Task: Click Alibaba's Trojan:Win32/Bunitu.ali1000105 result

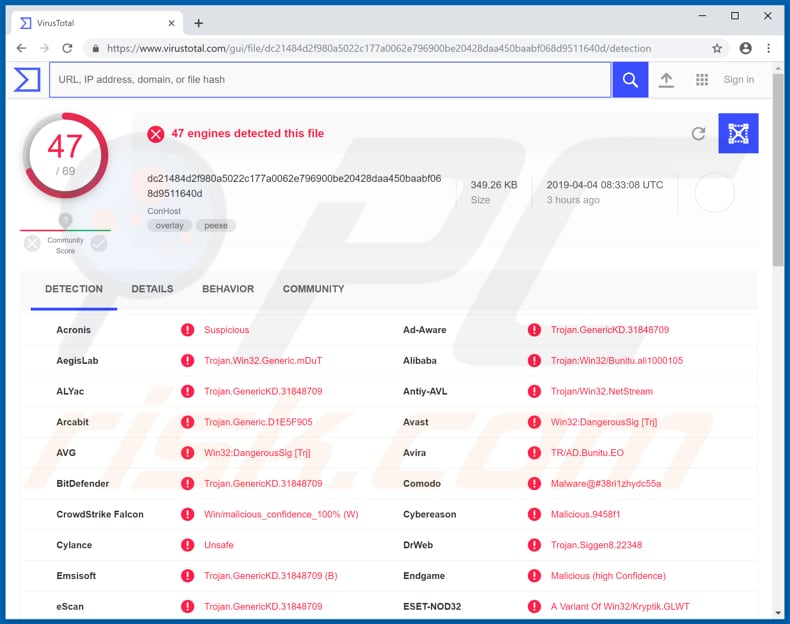Action: click(617, 361)
